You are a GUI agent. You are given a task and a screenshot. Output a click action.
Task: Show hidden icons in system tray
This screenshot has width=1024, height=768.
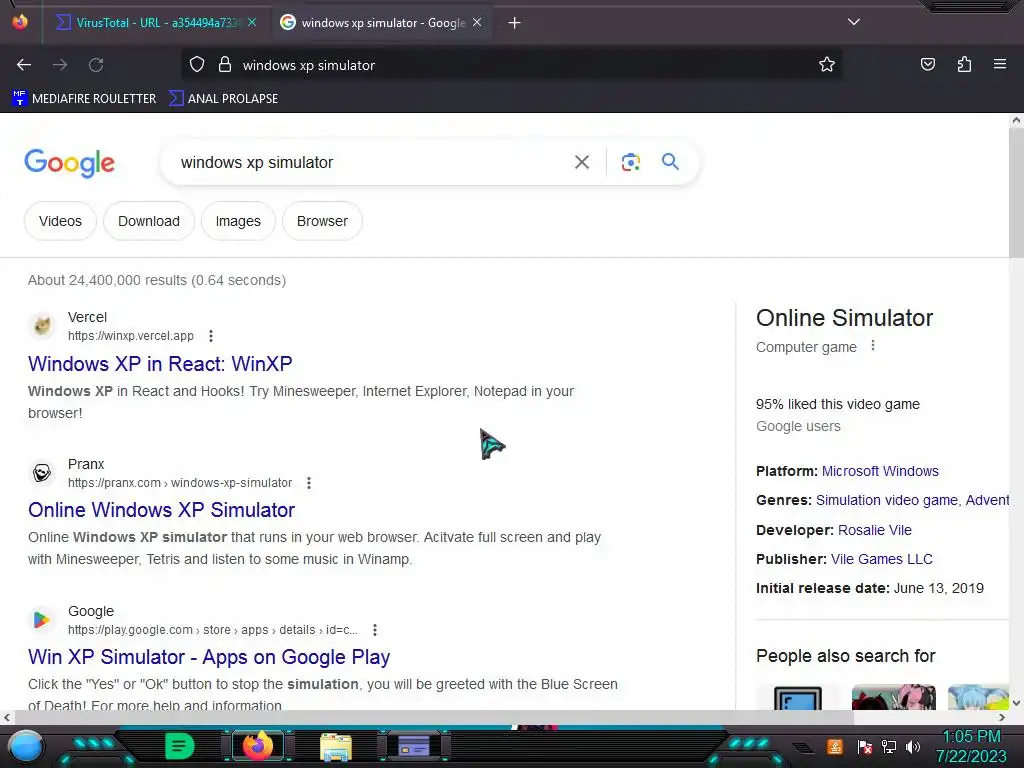point(803,747)
